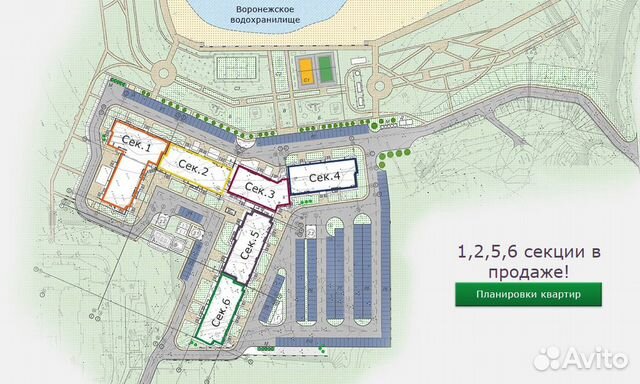This screenshot has height=384, width=640.
Task: Click the '1,2,5,6 секции в продаже!' text
Action: point(529,262)
